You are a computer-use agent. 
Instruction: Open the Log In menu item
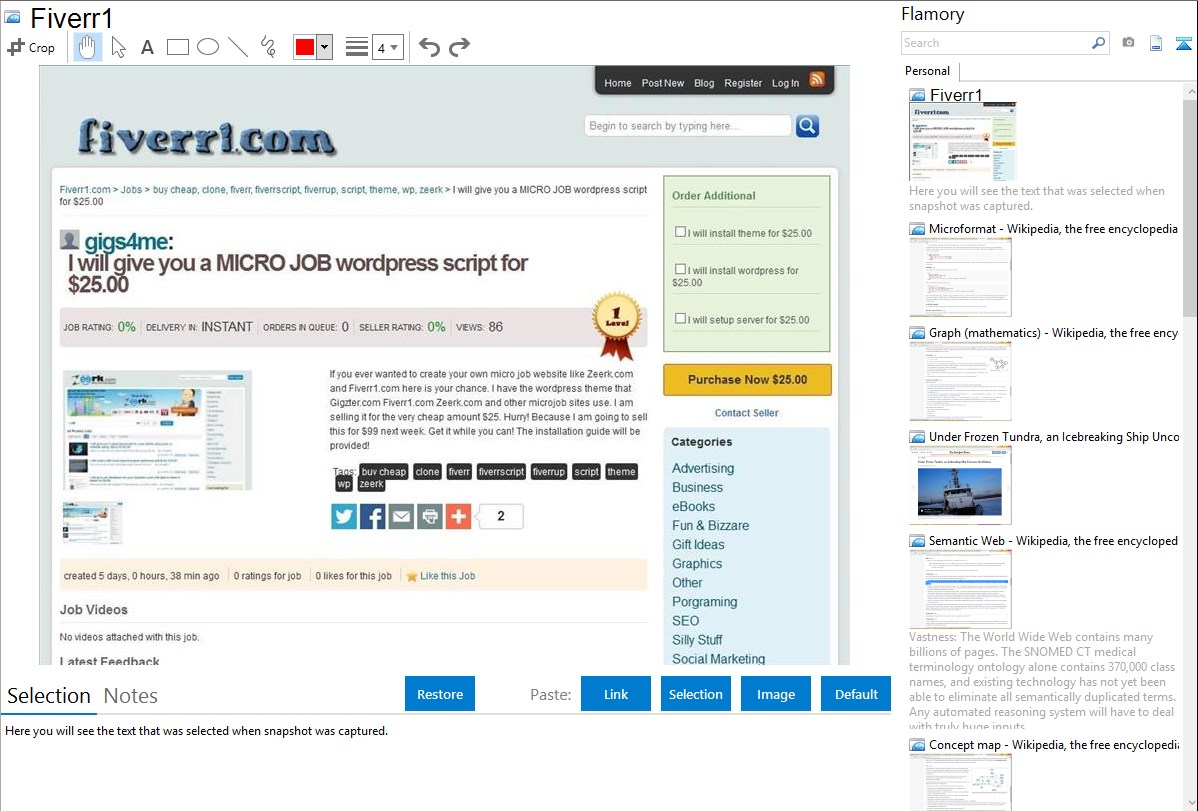785,83
